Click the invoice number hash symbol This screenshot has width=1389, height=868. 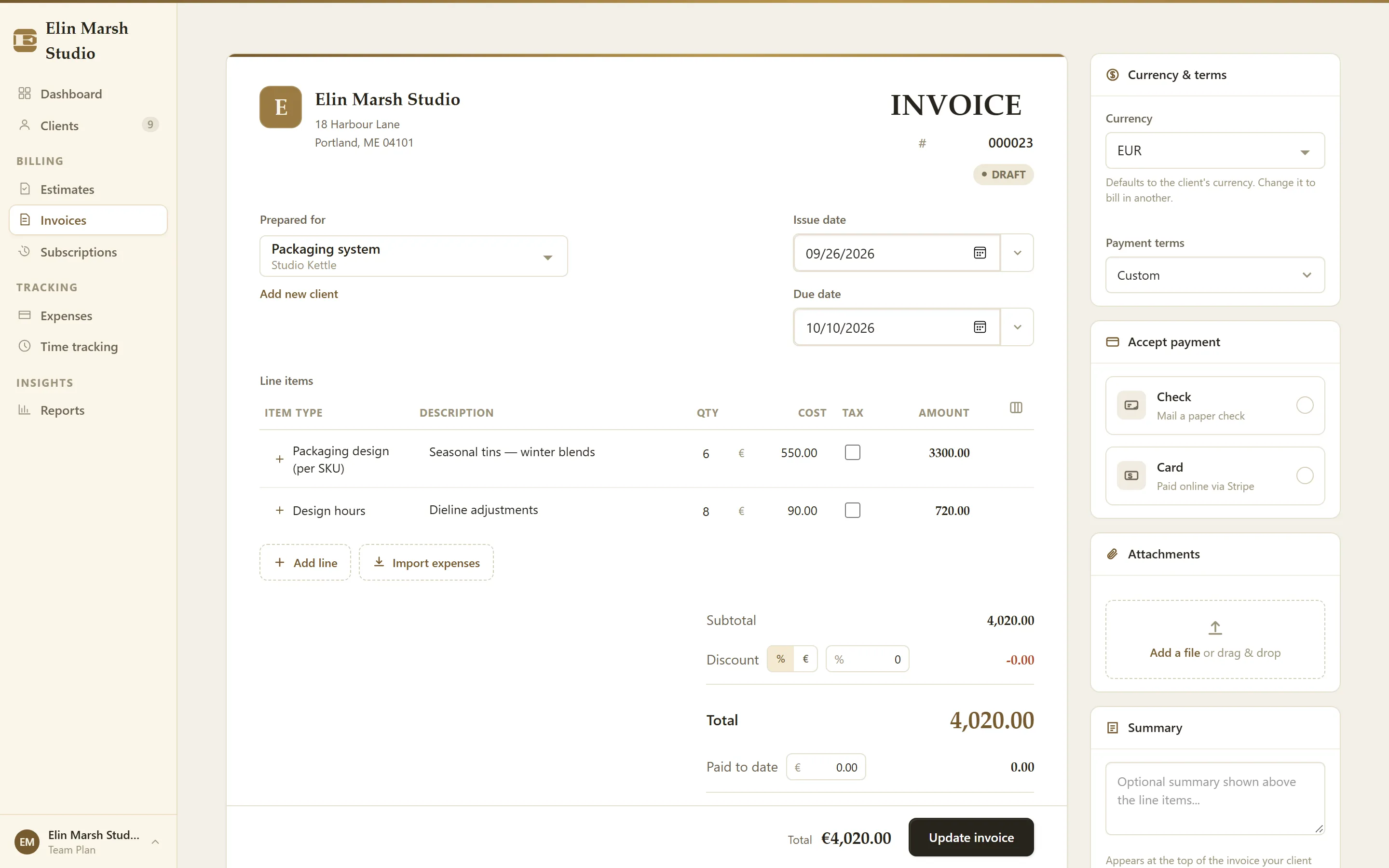click(x=922, y=143)
